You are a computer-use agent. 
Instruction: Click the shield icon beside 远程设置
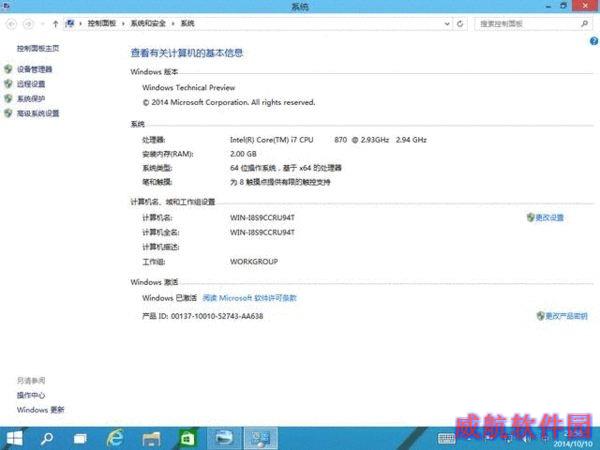point(8,84)
